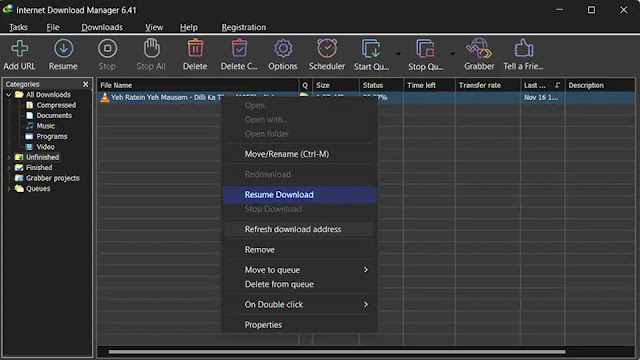Click the Add URL toolbar icon

tap(19, 49)
